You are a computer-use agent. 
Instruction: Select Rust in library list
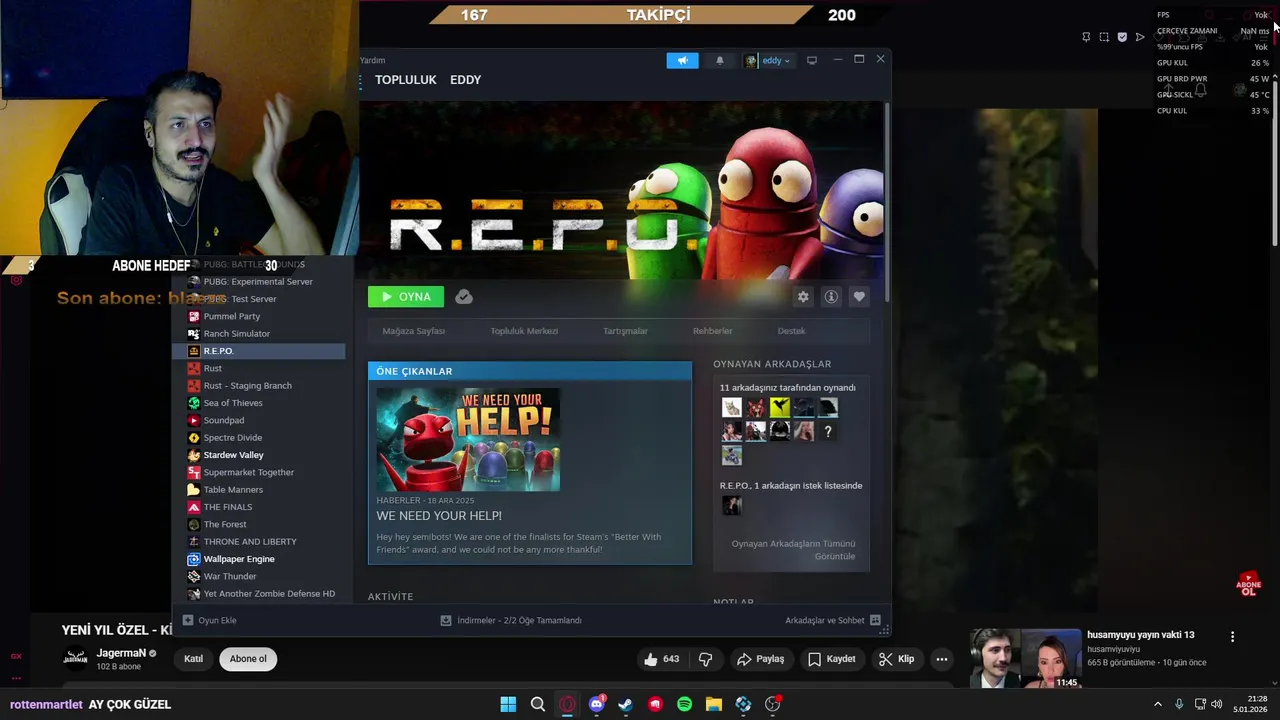[213, 369]
